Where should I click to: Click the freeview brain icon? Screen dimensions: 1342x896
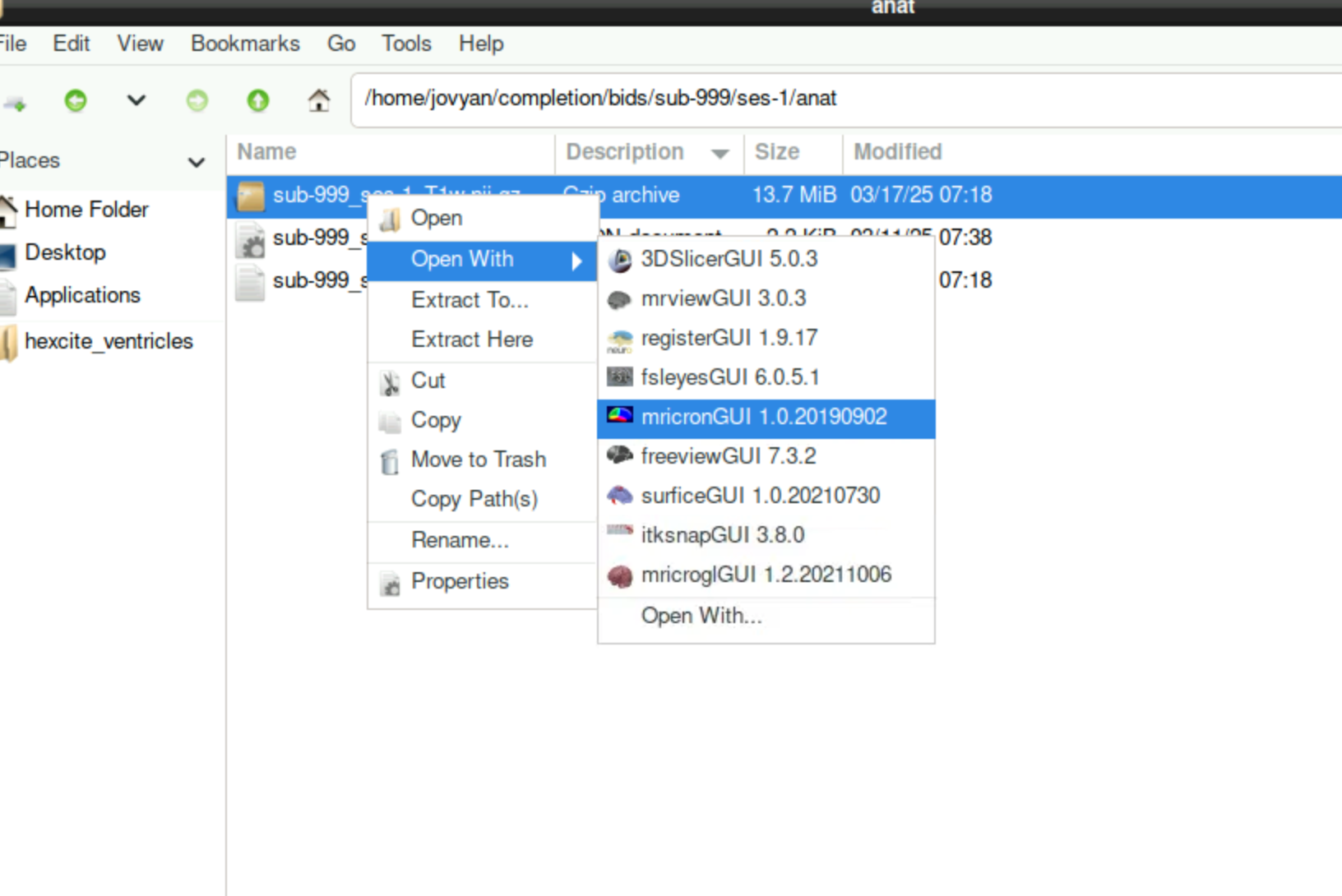pos(620,455)
